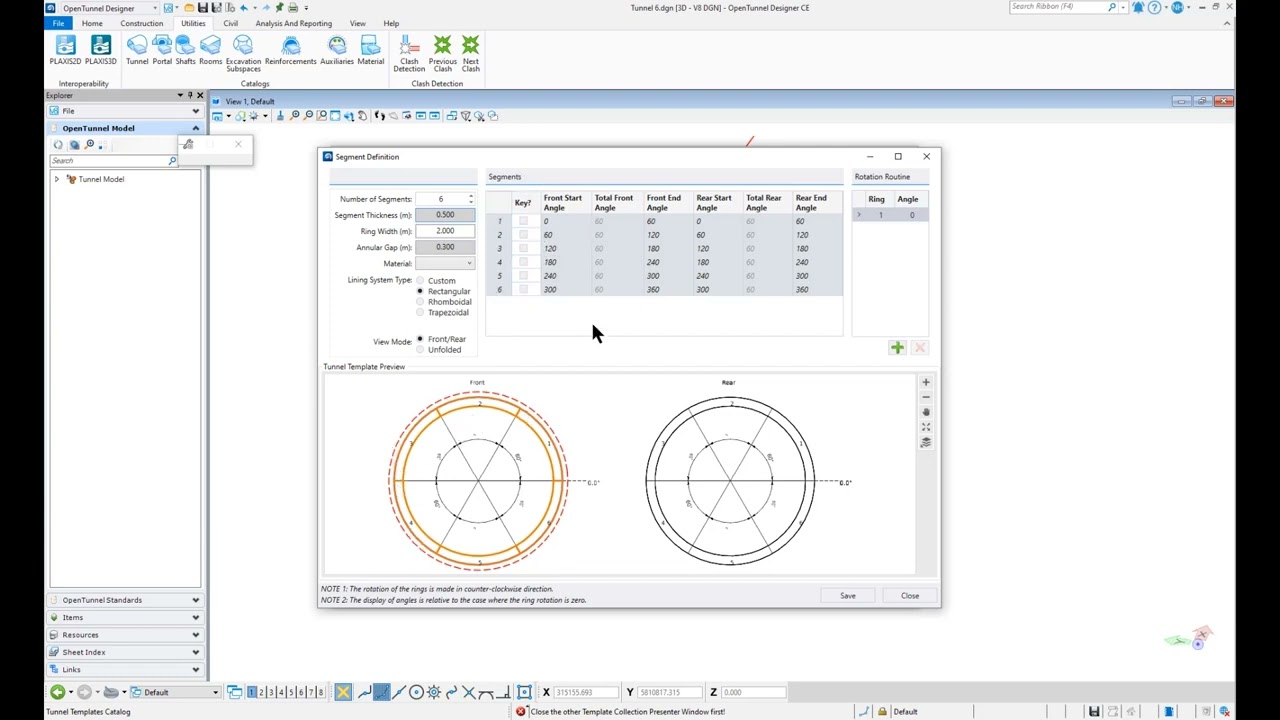Tick the Key checkbox for segment 1
The width and height of the screenshot is (1280, 720).
pyautogui.click(x=523, y=221)
